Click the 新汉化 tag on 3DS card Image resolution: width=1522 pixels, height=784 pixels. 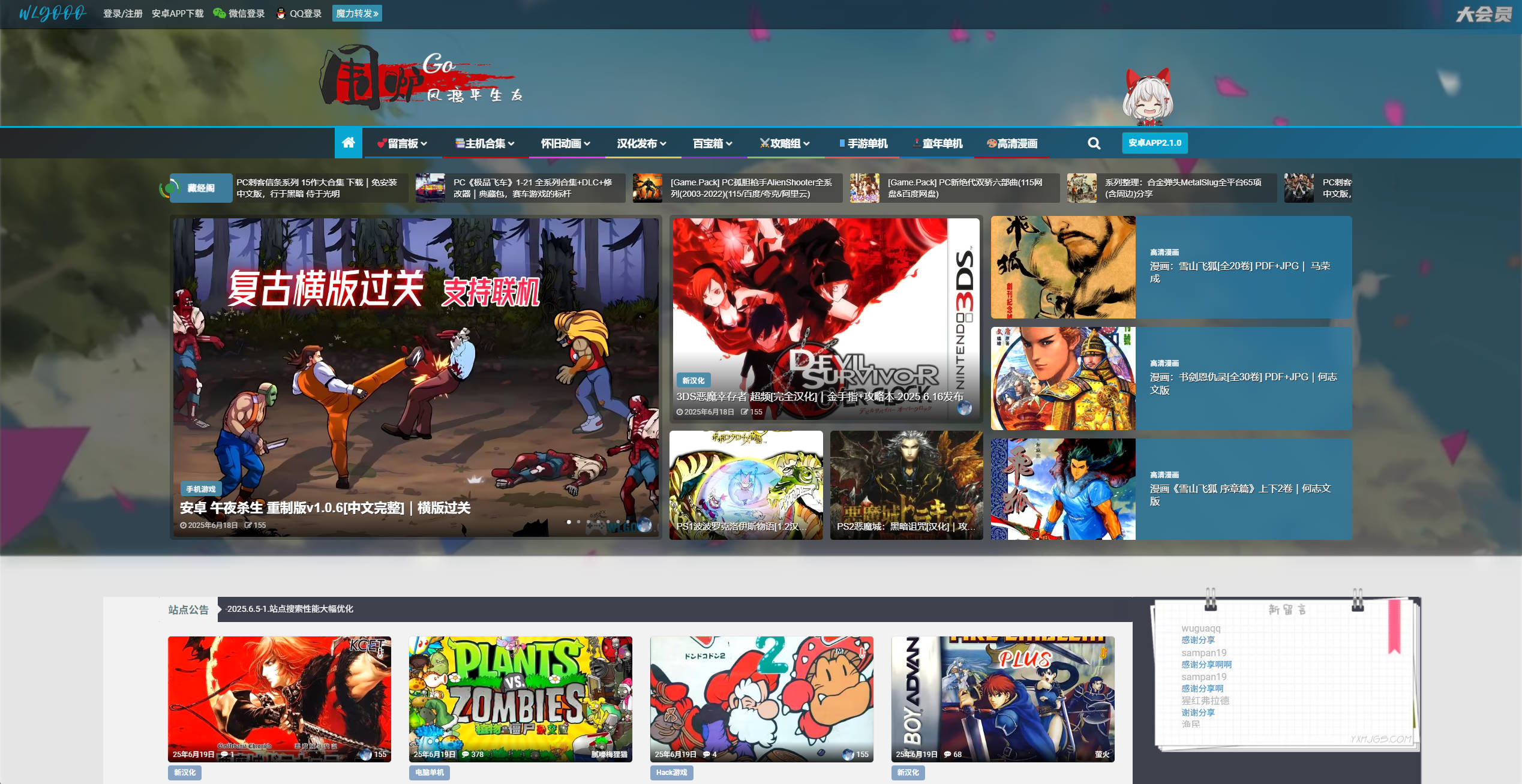click(694, 380)
